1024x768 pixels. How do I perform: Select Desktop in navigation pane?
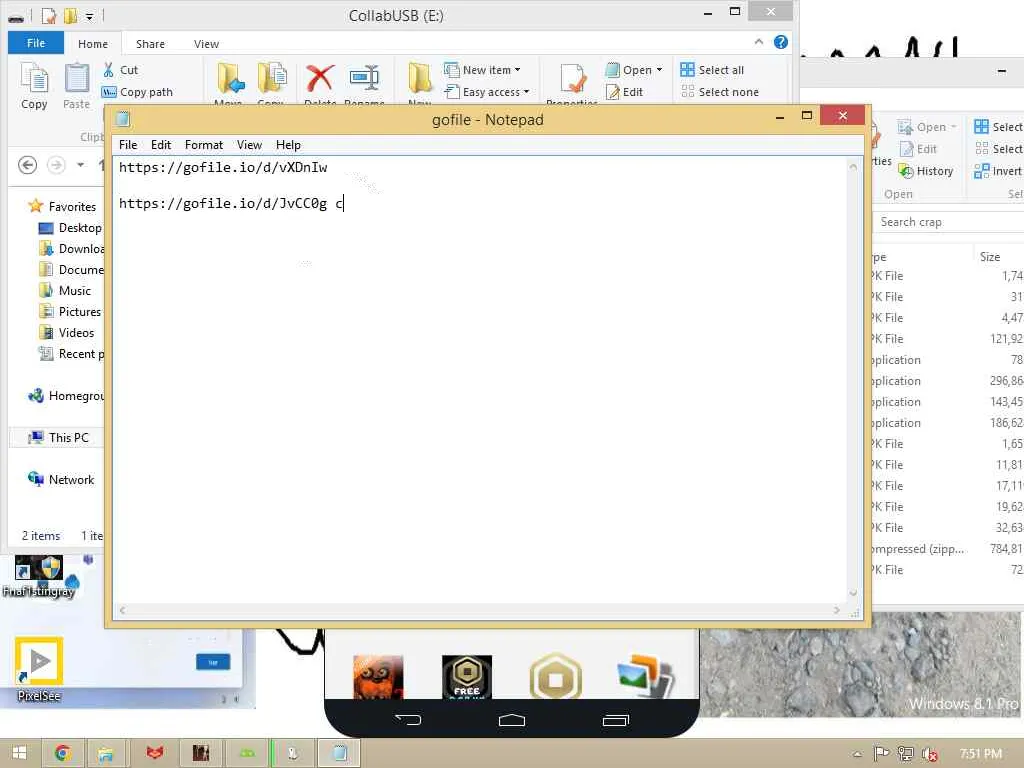(x=71, y=228)
